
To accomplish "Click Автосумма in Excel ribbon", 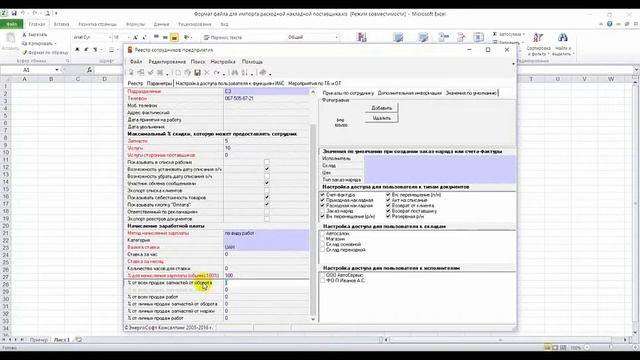I will (x=508, y=34).
